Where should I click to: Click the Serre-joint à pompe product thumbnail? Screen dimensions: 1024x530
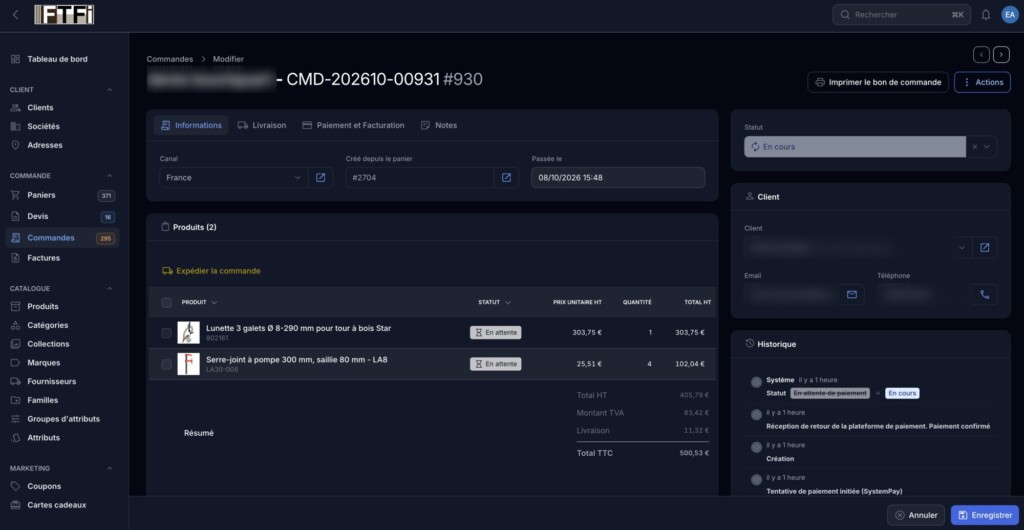click(188, 364)
